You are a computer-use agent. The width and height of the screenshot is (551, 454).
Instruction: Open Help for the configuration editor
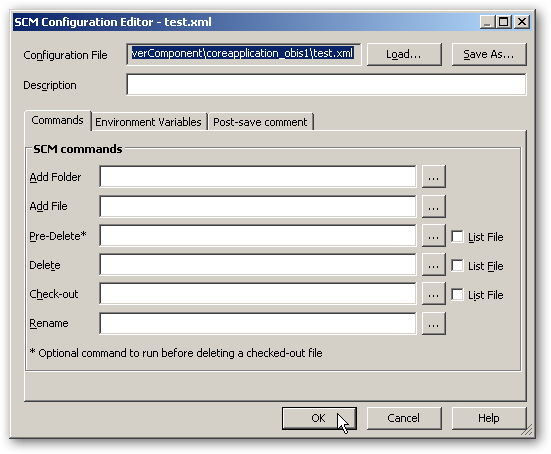(x=489, y=418)
